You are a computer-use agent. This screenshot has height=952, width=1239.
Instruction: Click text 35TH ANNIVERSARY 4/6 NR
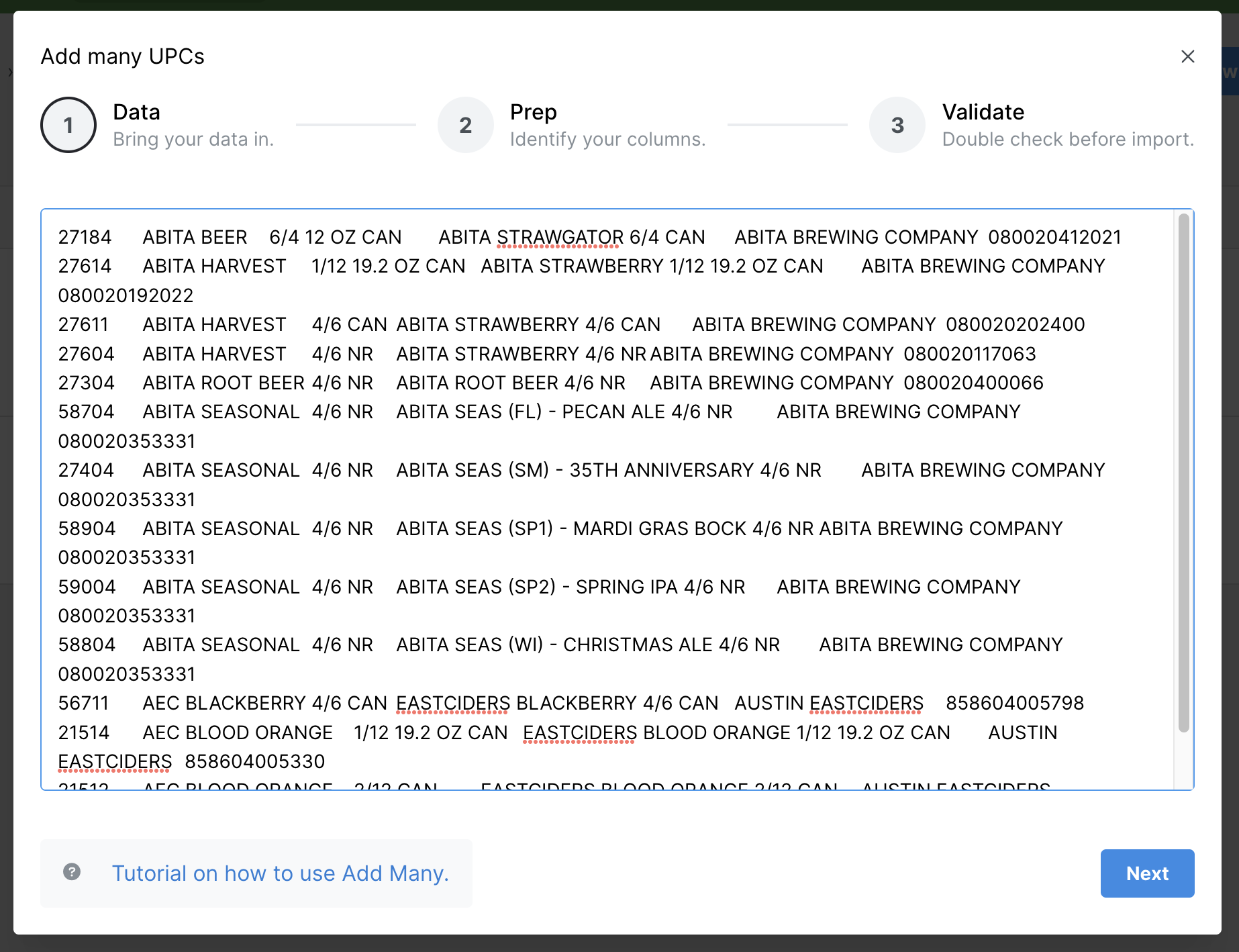pyautogui.click(x=695, y=470)
